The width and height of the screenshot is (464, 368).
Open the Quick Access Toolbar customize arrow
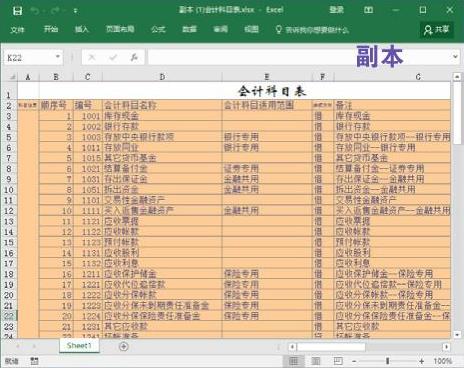[x=76, y=11]
